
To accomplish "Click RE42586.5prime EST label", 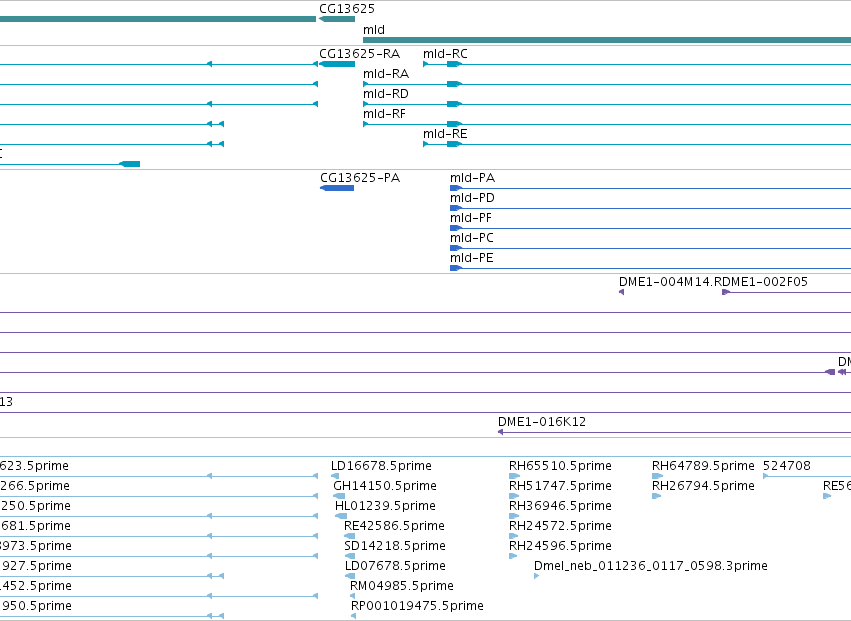I will coord(394,526).
